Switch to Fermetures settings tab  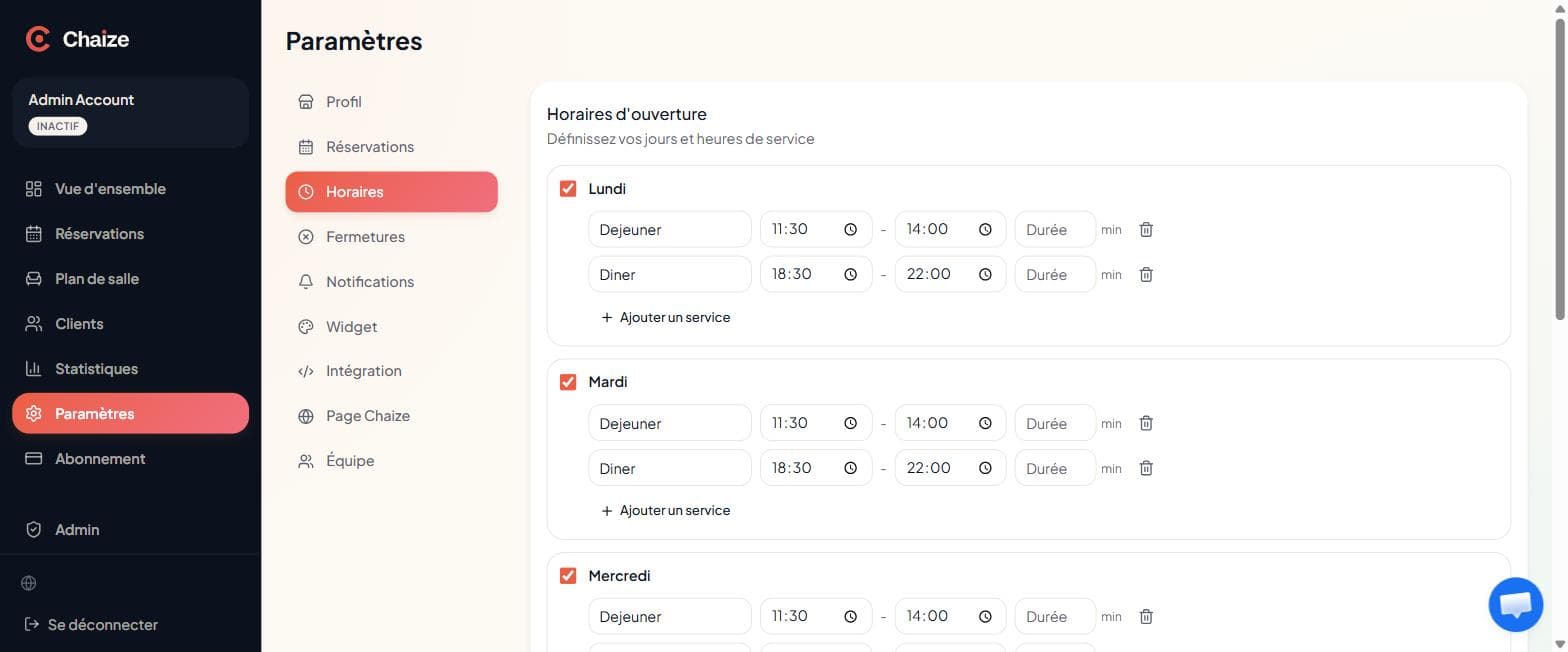pos(391,237)
